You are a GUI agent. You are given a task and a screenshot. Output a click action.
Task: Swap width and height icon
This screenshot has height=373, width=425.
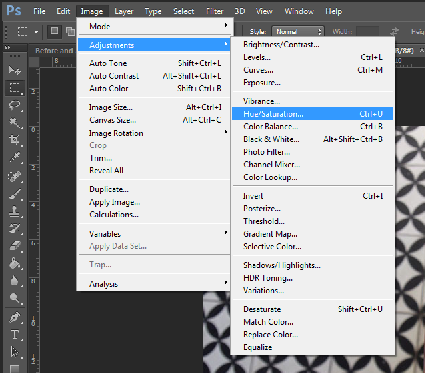pyautogui.click(x=395, y=31)
